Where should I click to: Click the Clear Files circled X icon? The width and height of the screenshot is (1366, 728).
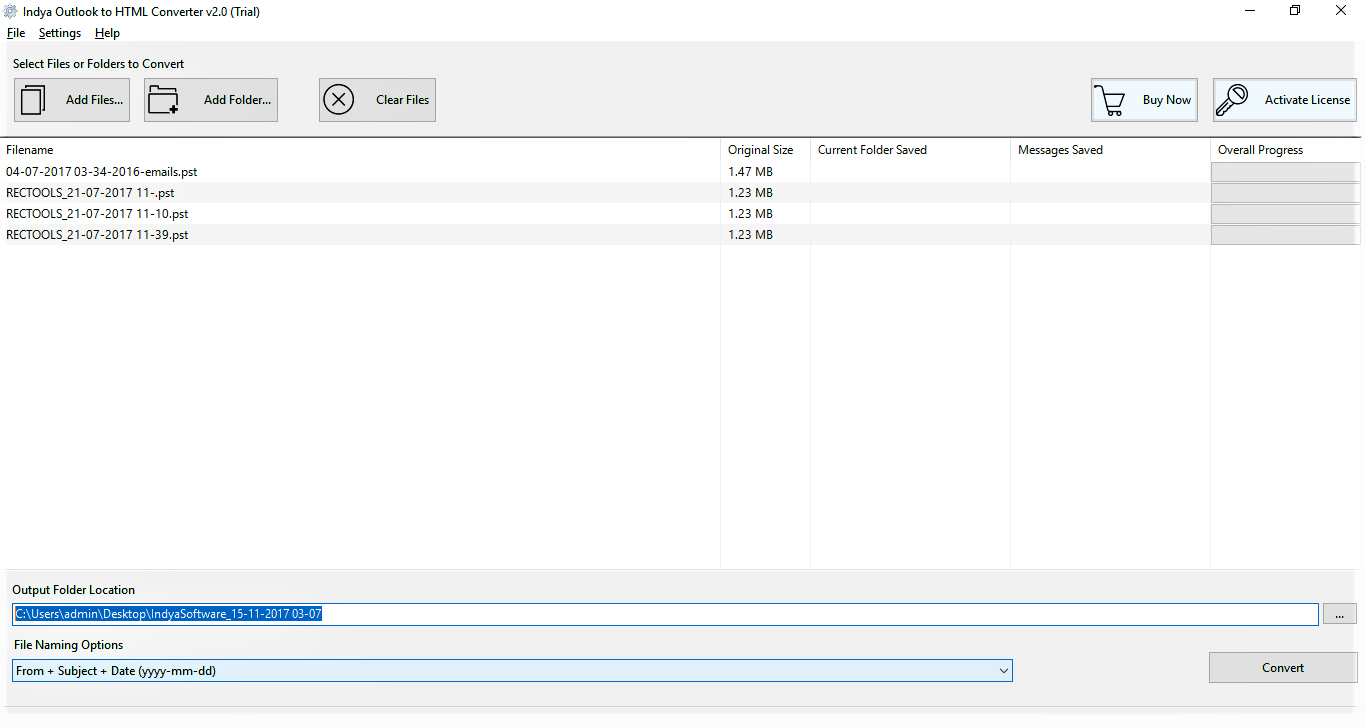339,100
